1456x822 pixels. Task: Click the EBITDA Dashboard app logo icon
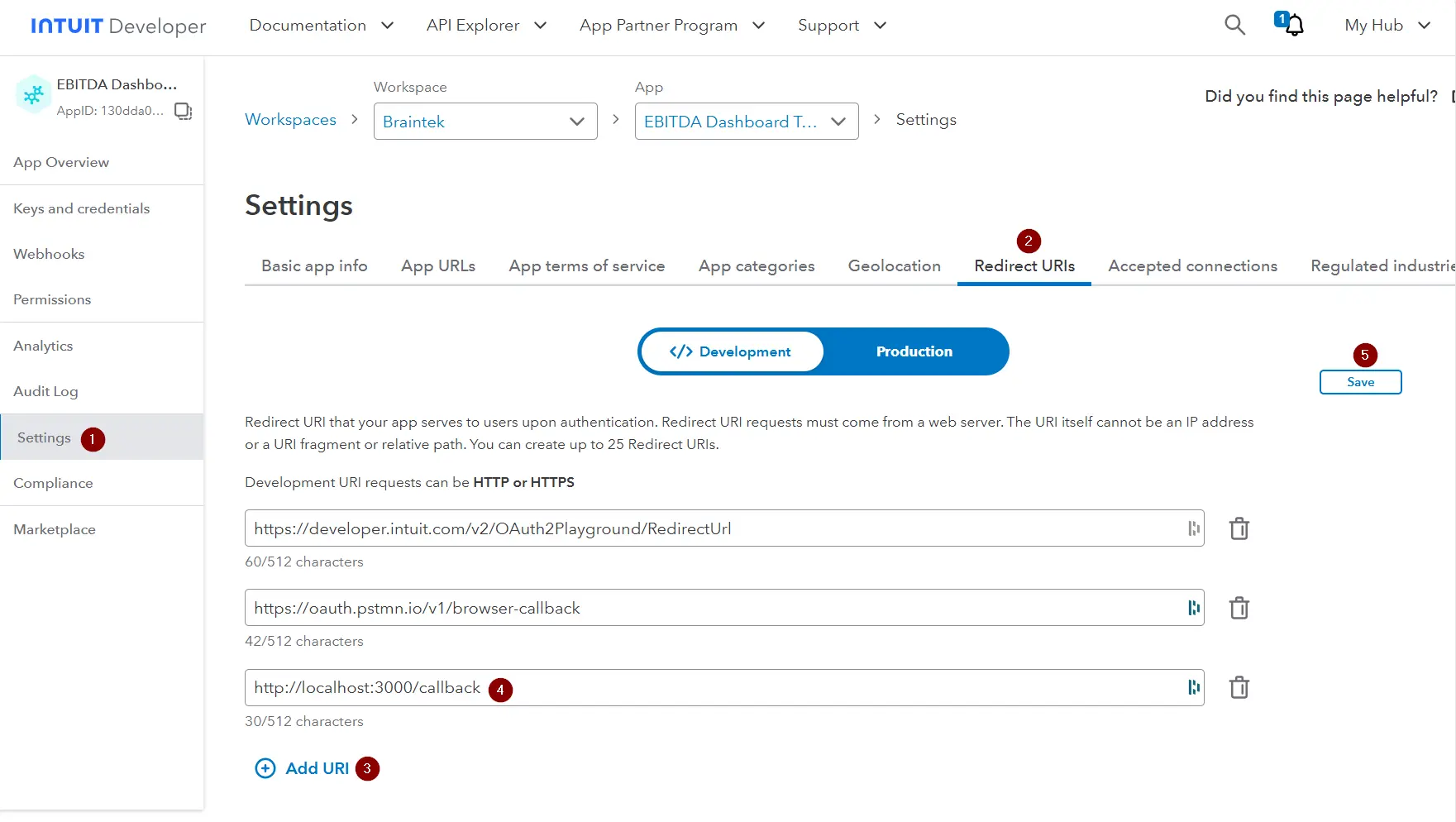34,95
